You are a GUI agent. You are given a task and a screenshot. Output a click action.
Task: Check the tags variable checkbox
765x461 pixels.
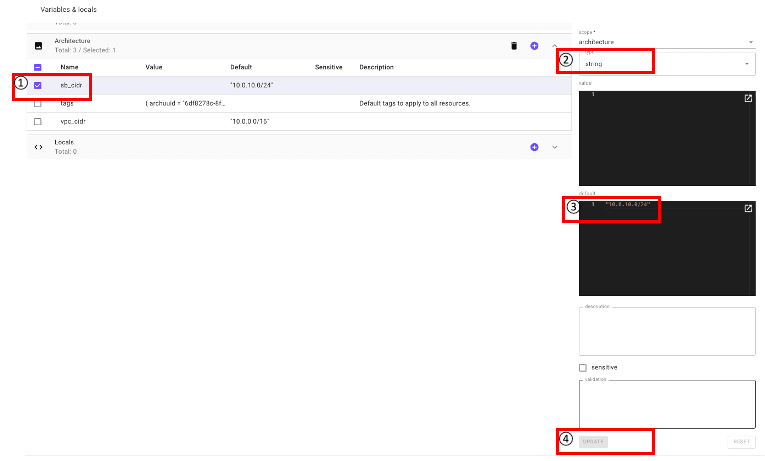point(38,103)
